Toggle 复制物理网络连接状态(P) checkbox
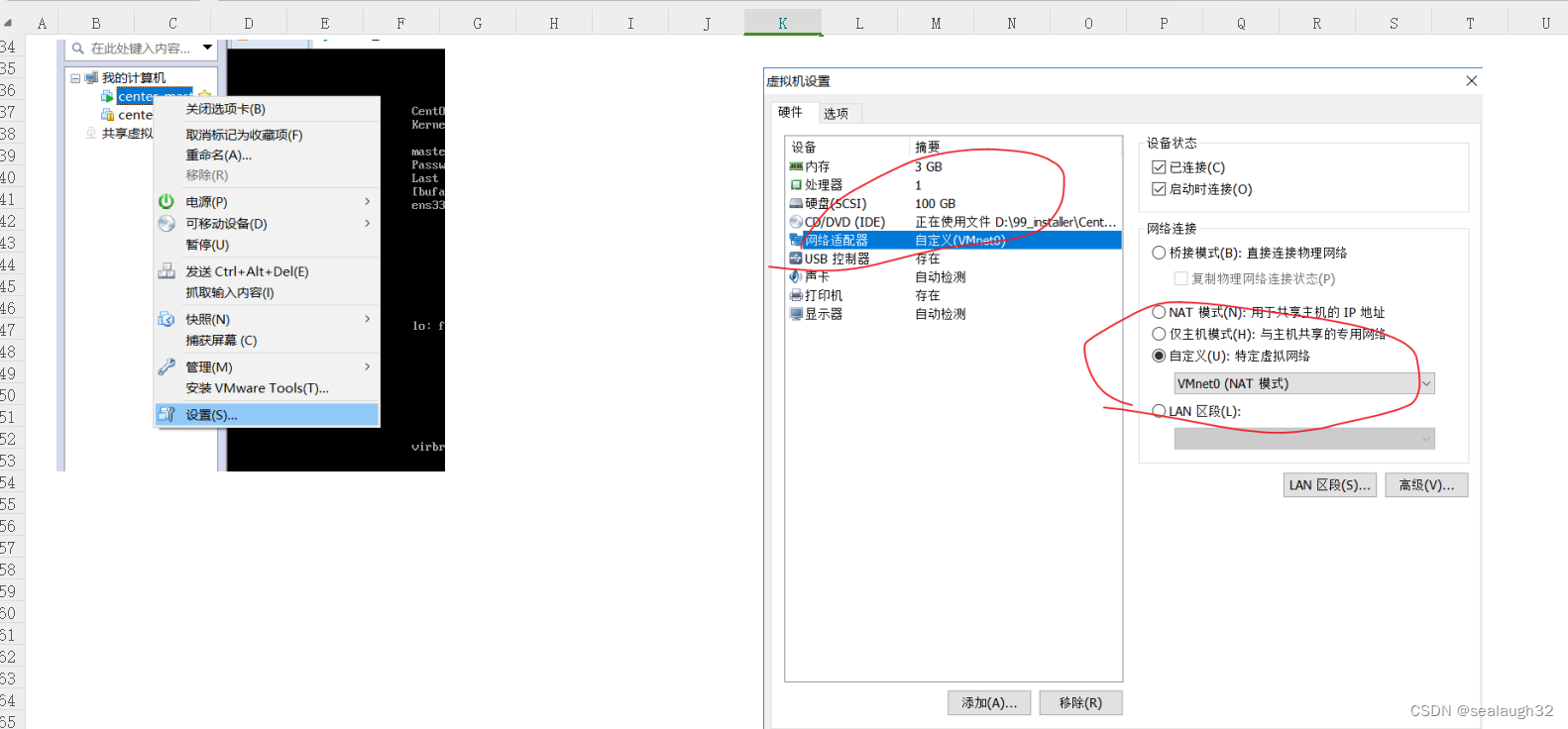Screen dimensions: 1568x729 [x=1180, y=278]
